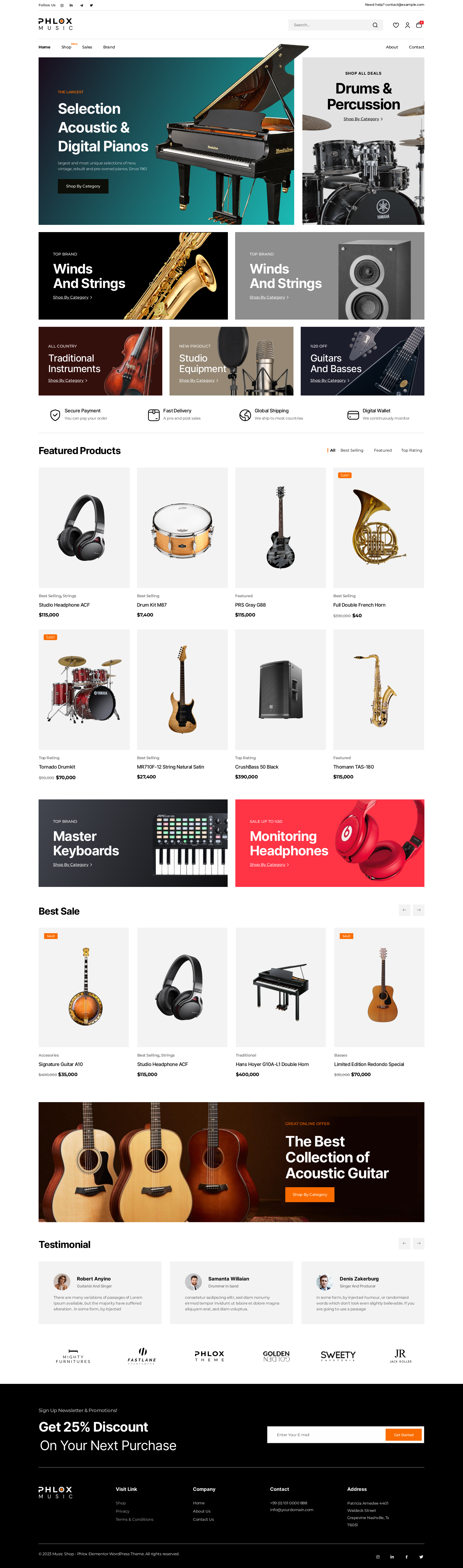The height and width of the screenshot is (1568, 463).
Task: Open the shopping cart icon
Action: [x=419, y=25]
